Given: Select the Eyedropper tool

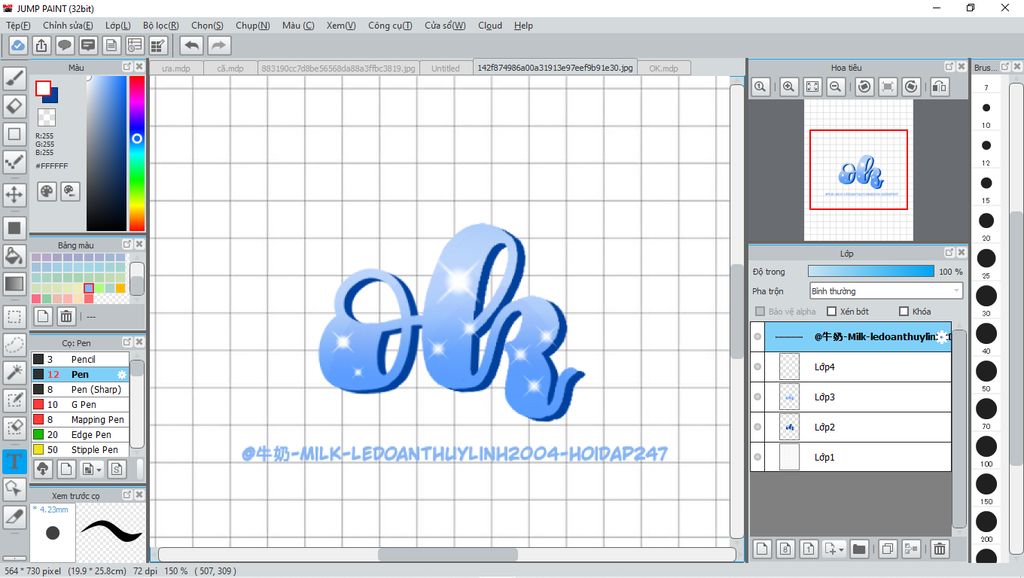Looking at the screenshot, I should [14, 516].
